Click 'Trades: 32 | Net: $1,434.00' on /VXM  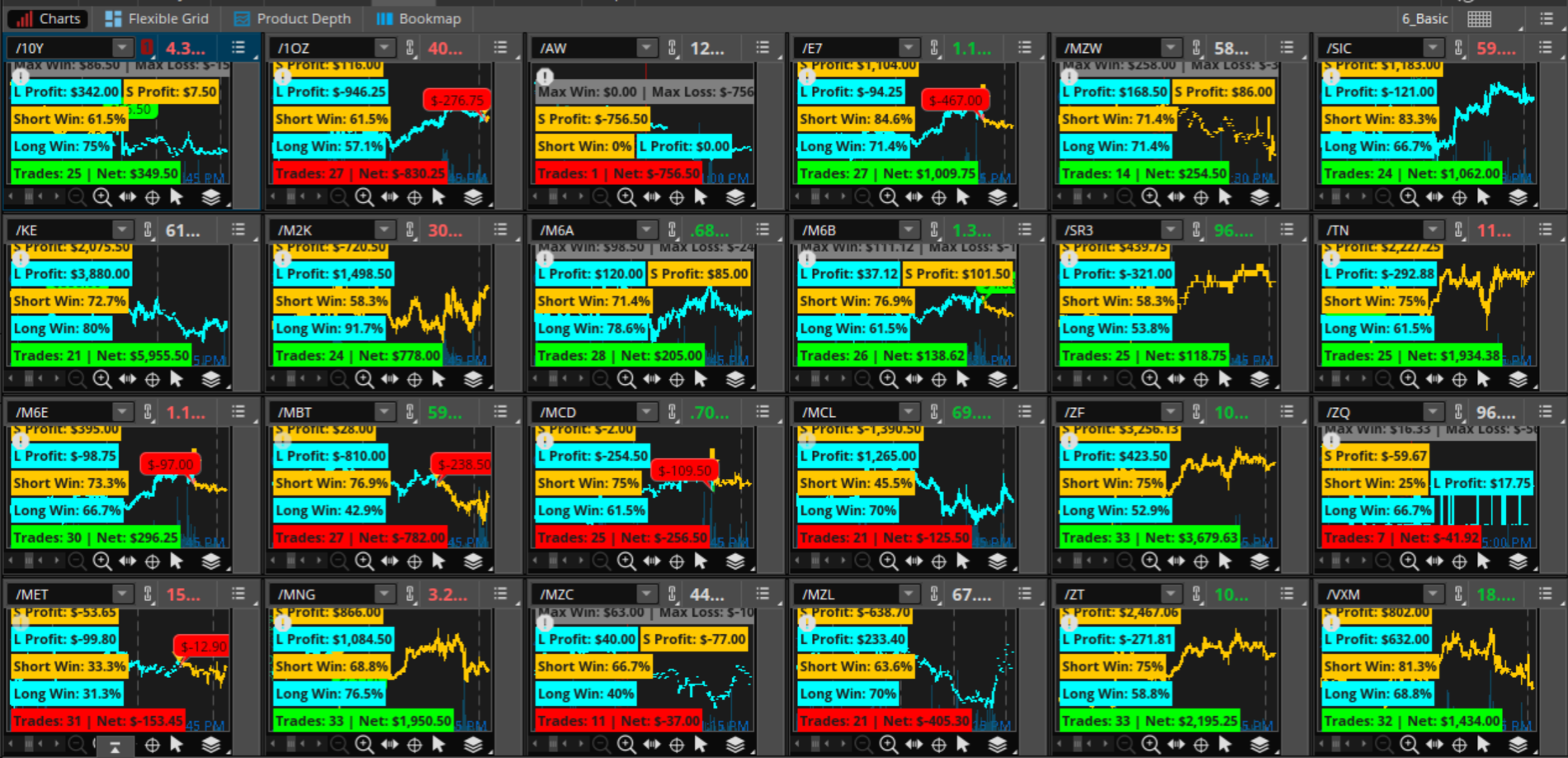(1412, 721)
